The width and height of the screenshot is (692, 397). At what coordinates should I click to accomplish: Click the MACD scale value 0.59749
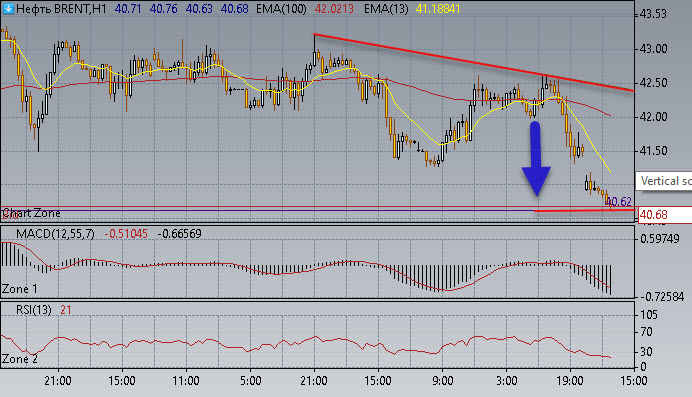[659, 239]
